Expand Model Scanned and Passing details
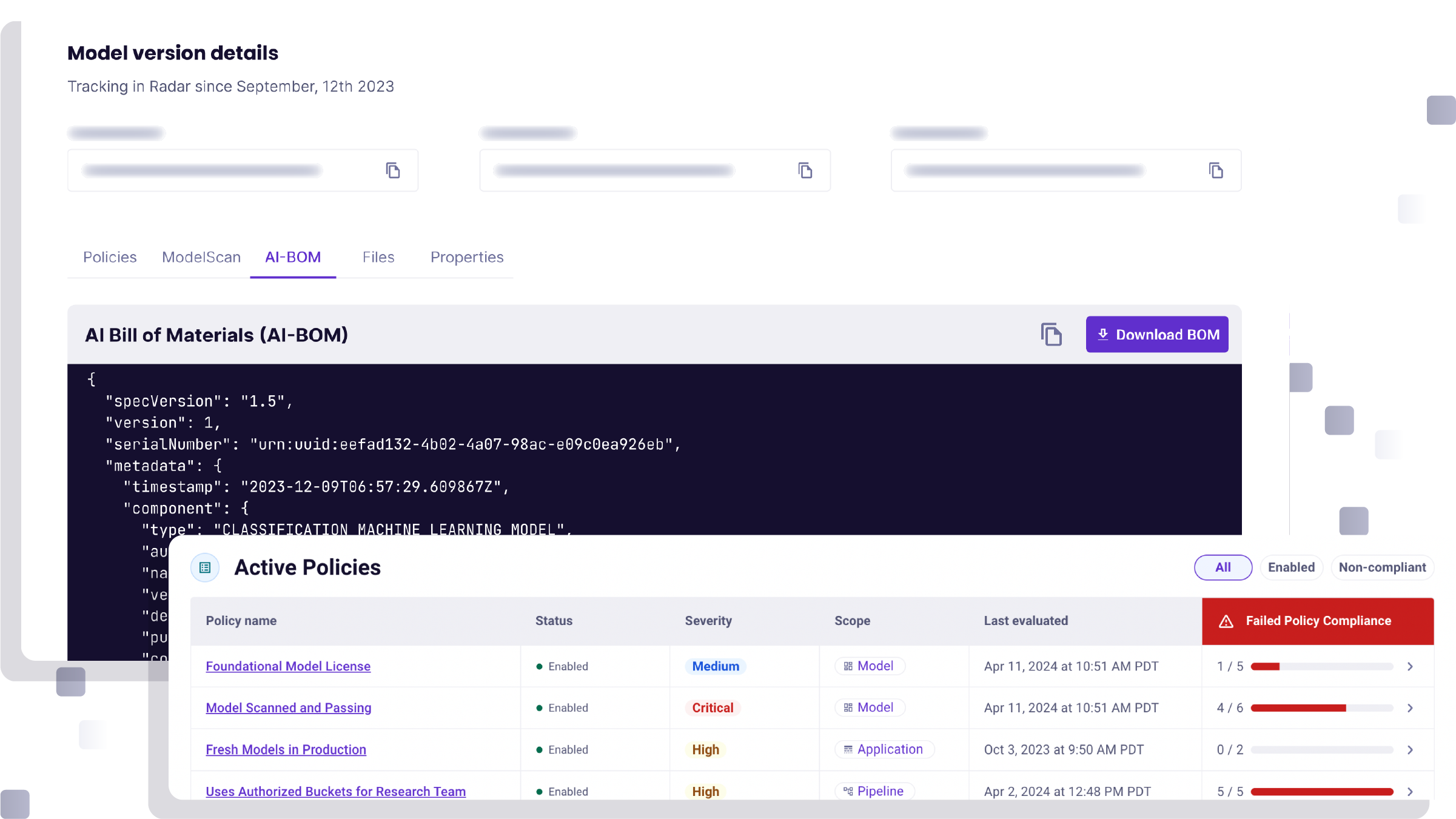1456x819 pixels. tap(1410, 707)
